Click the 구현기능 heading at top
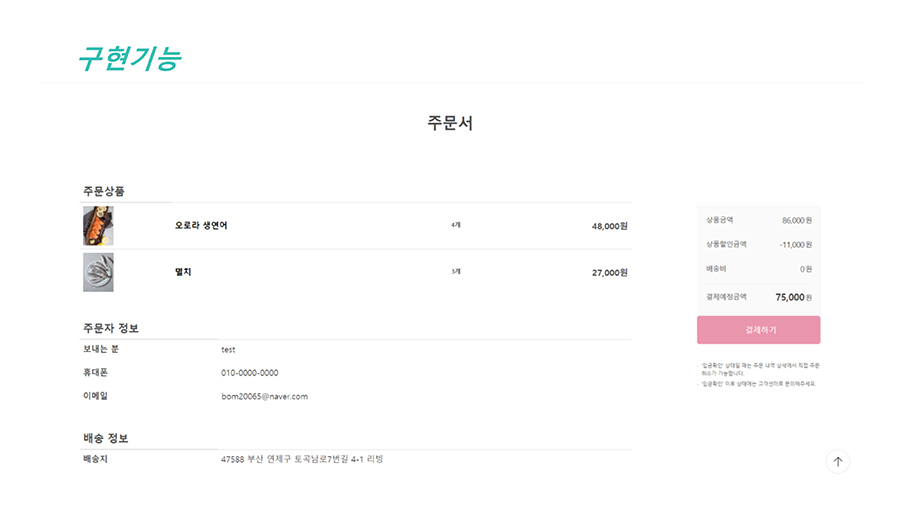 [x=129, y=59]
